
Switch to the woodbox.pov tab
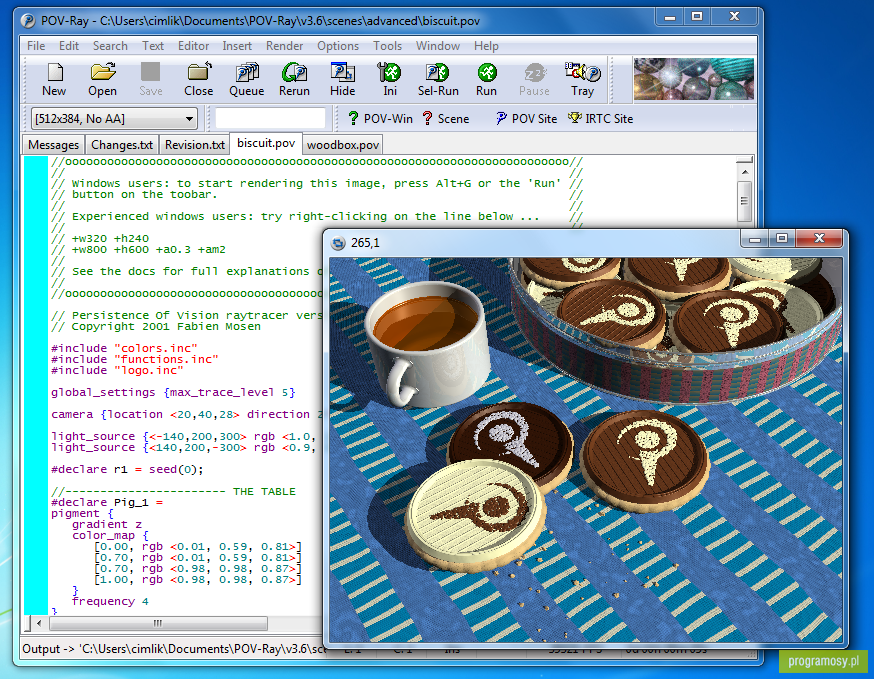[343, 145]
